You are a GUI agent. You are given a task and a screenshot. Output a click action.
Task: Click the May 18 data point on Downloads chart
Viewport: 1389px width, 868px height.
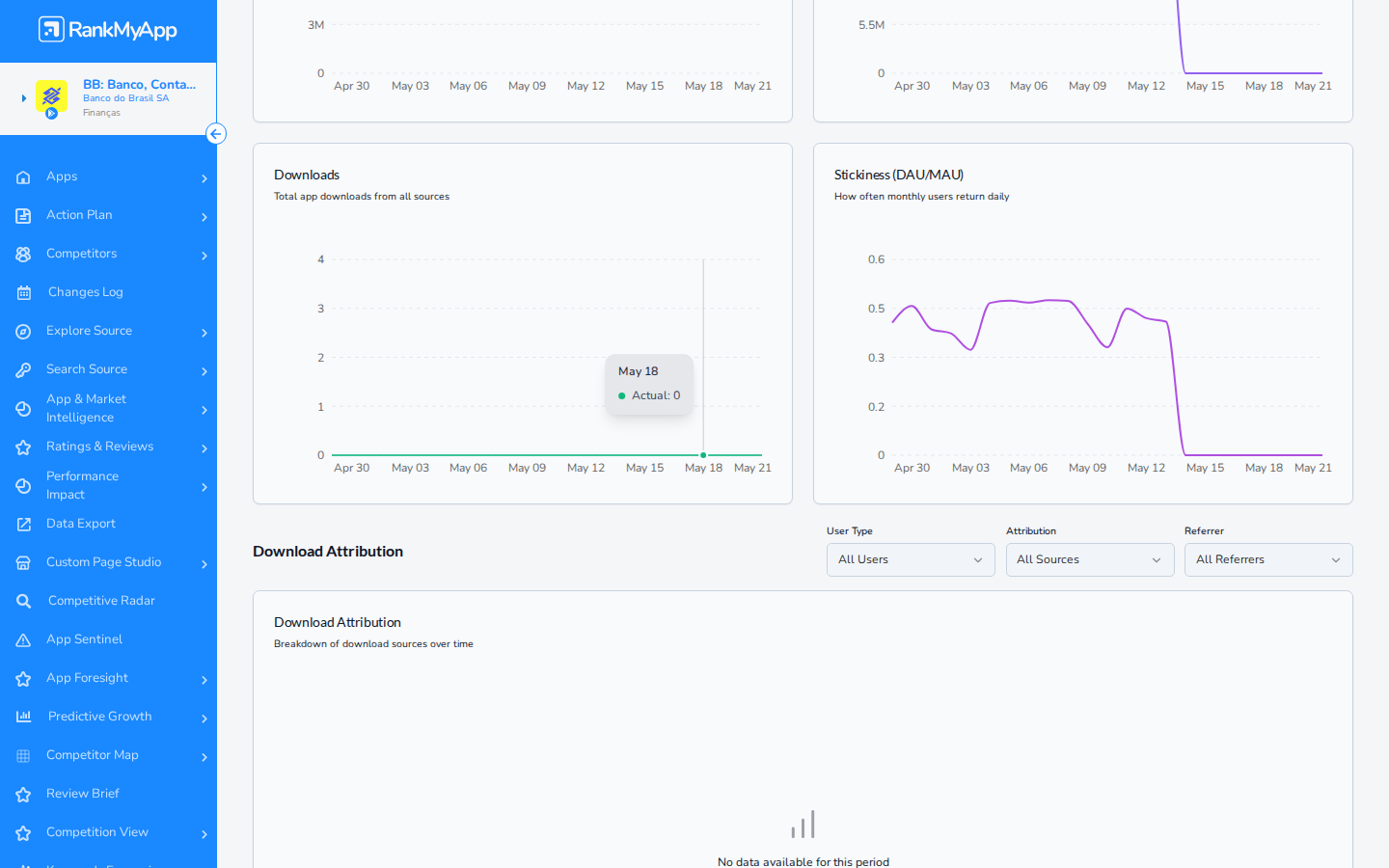pos(703,454)
